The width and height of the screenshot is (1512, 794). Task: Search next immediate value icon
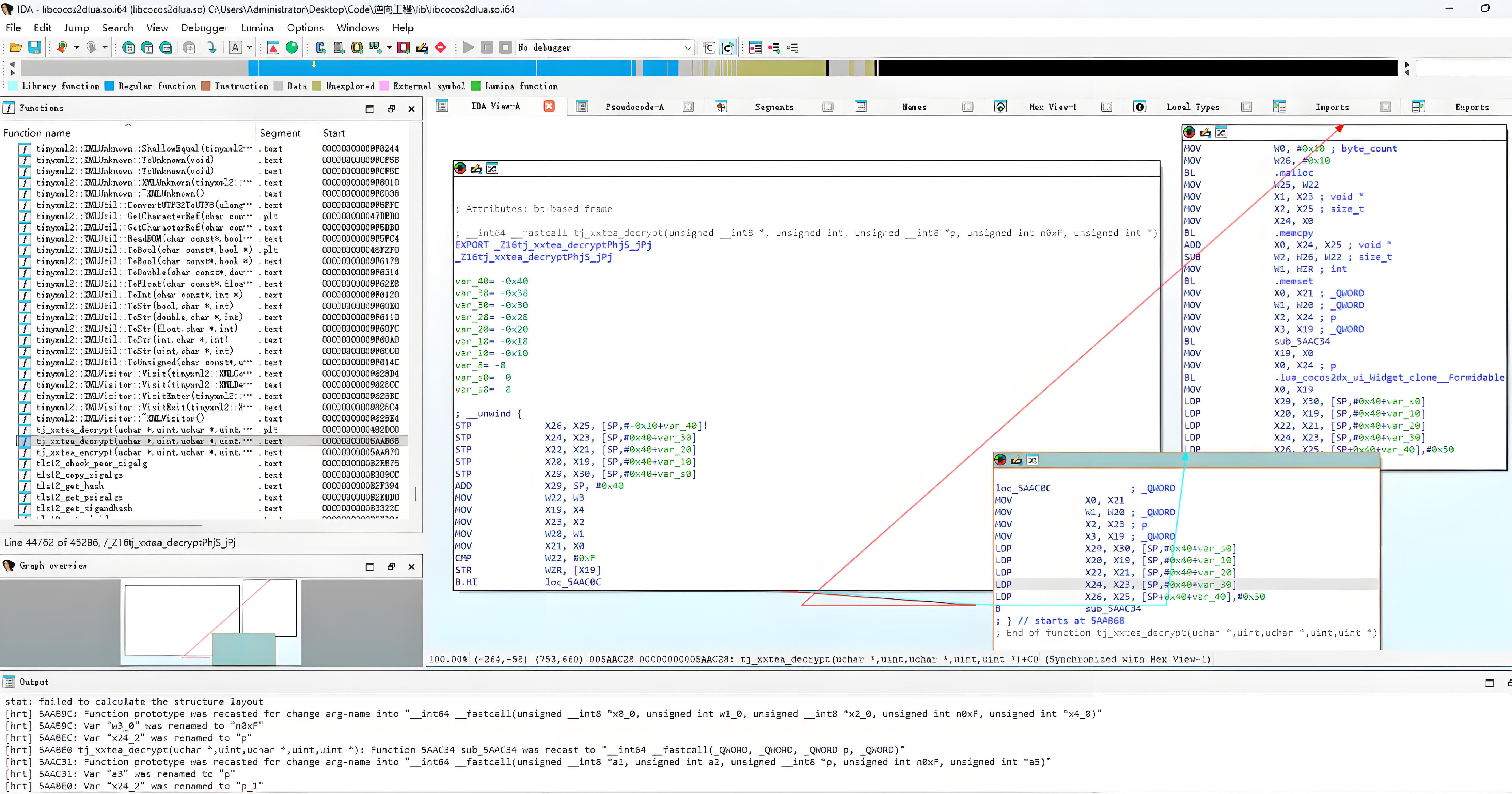tap(166, 47)
